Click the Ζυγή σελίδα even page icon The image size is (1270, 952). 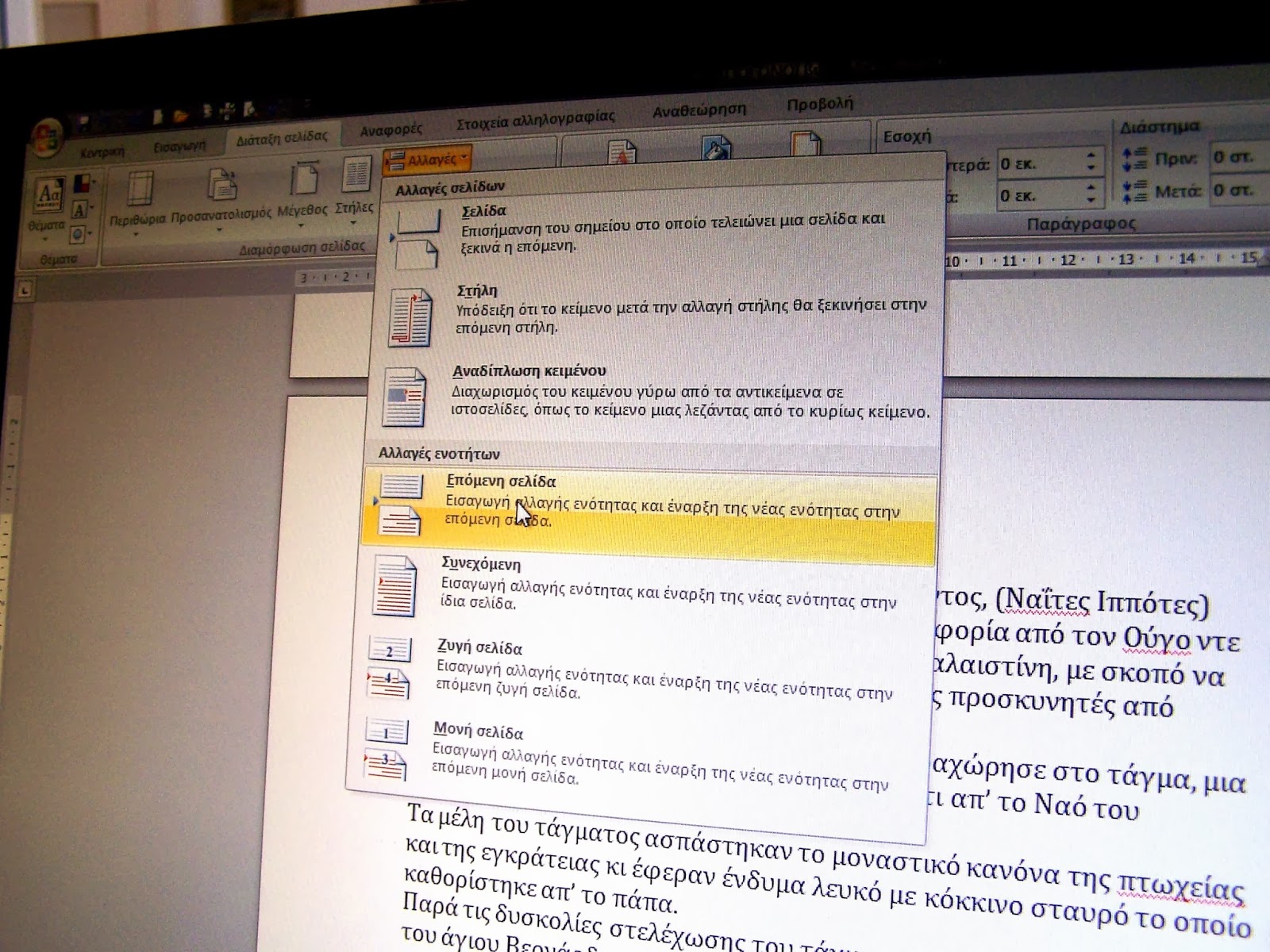389,668
